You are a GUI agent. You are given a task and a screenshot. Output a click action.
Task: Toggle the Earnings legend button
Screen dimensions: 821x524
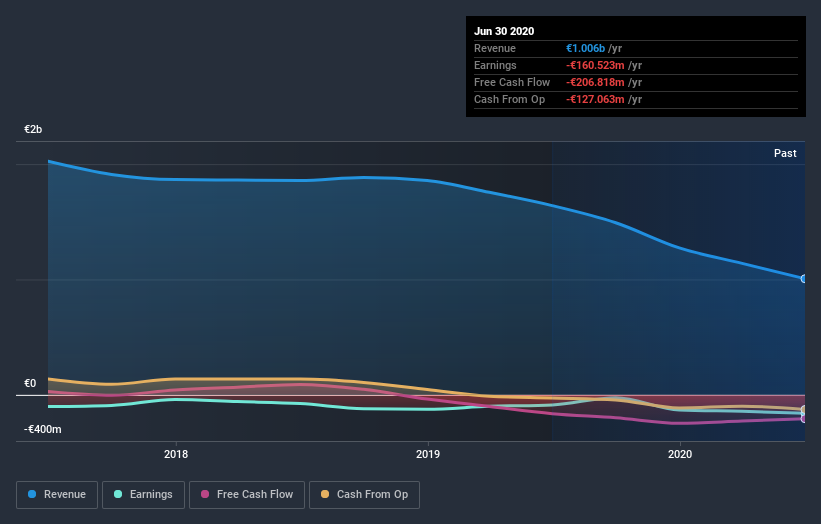pyautogui.click(x=143, y=495)
